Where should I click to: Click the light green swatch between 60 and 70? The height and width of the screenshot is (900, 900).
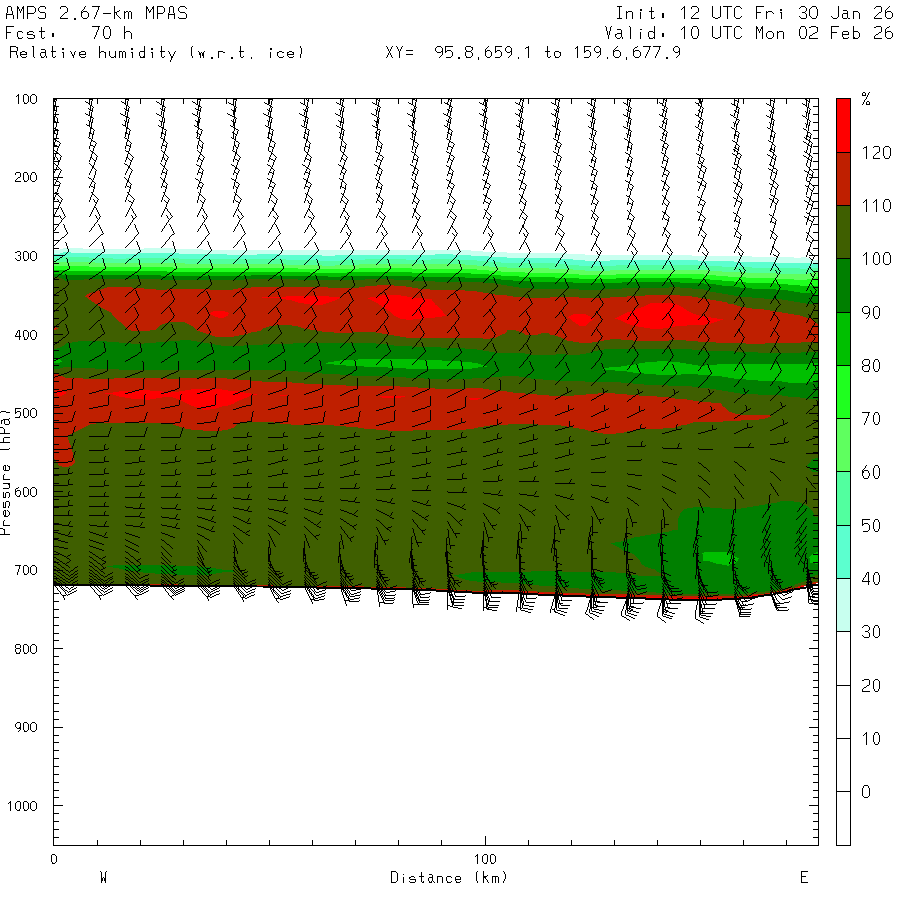[x=843, y=445]
